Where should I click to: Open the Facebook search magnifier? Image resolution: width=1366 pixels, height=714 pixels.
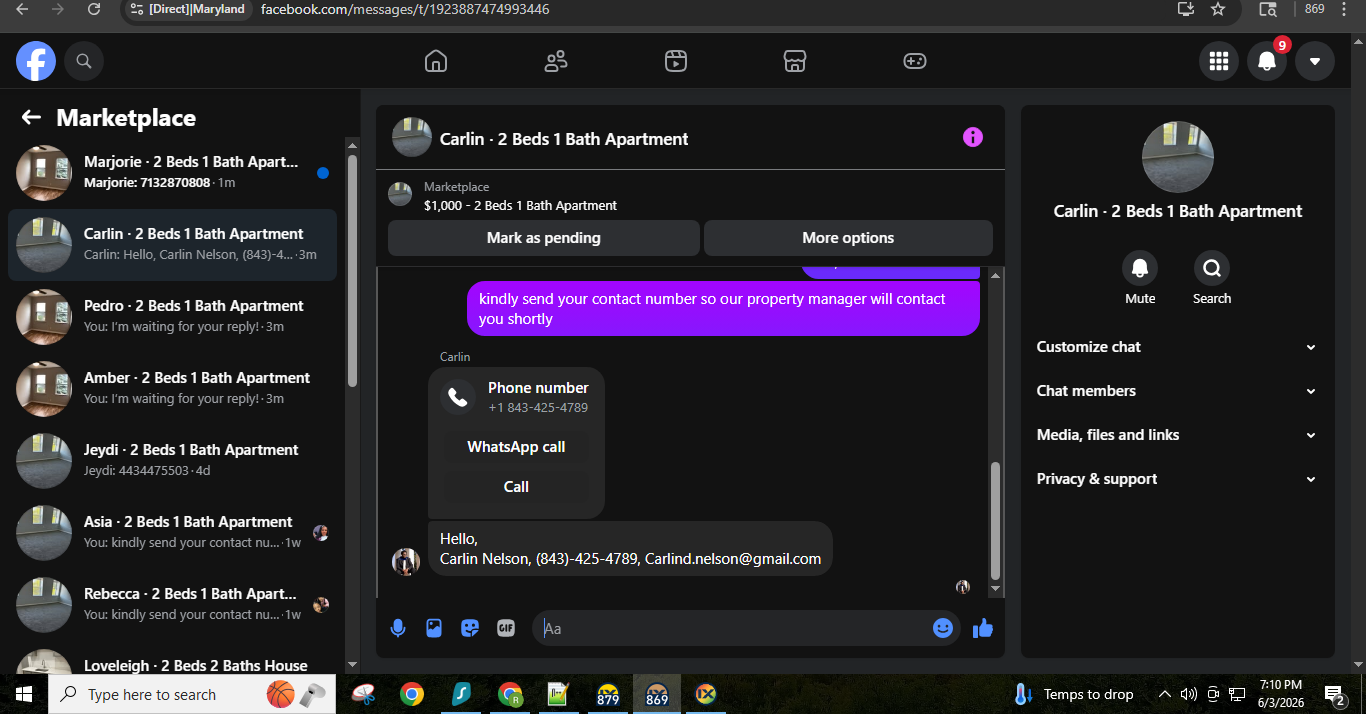(84, 61)
